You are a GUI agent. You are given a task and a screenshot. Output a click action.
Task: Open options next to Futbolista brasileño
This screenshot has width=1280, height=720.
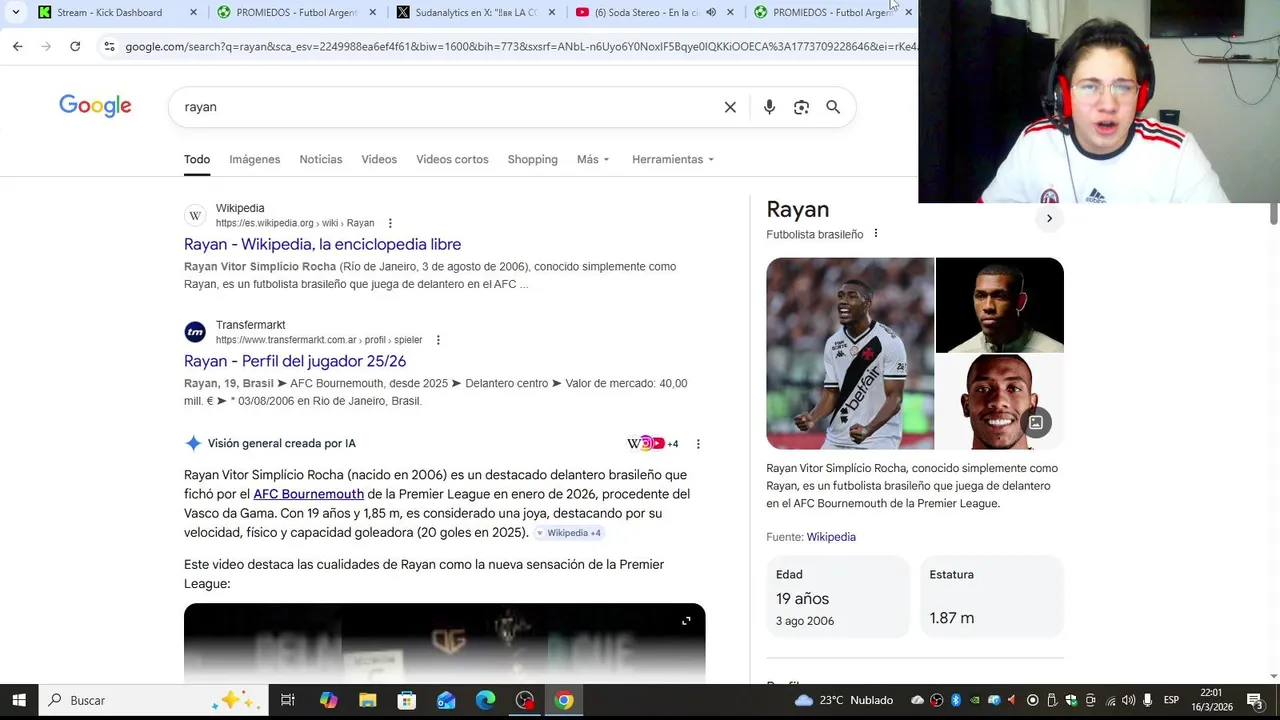pyautogui.click(x=875, y=234)
